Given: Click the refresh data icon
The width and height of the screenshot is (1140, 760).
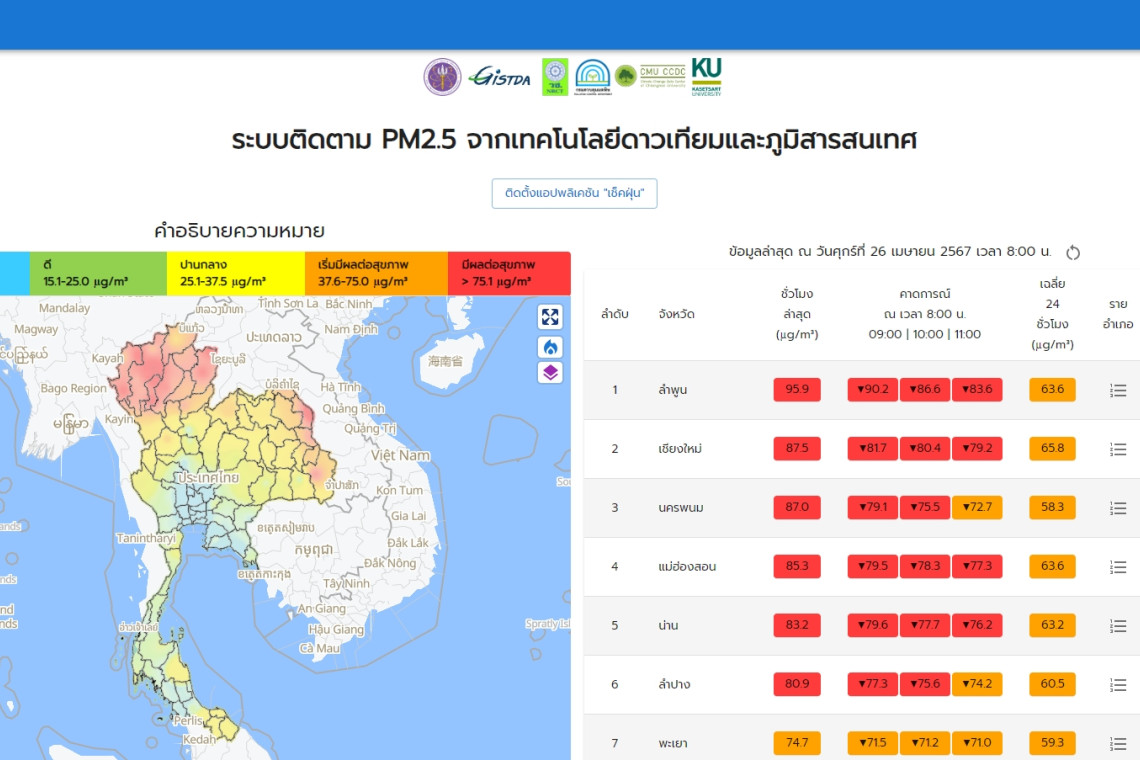Looking at the screenshot, I should click(1073, 252).
